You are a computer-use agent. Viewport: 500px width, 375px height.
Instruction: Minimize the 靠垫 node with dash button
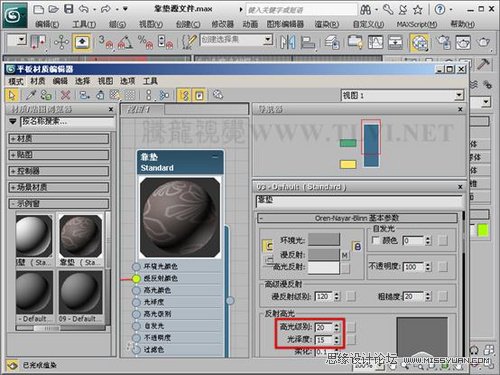(x=215, y=156)
